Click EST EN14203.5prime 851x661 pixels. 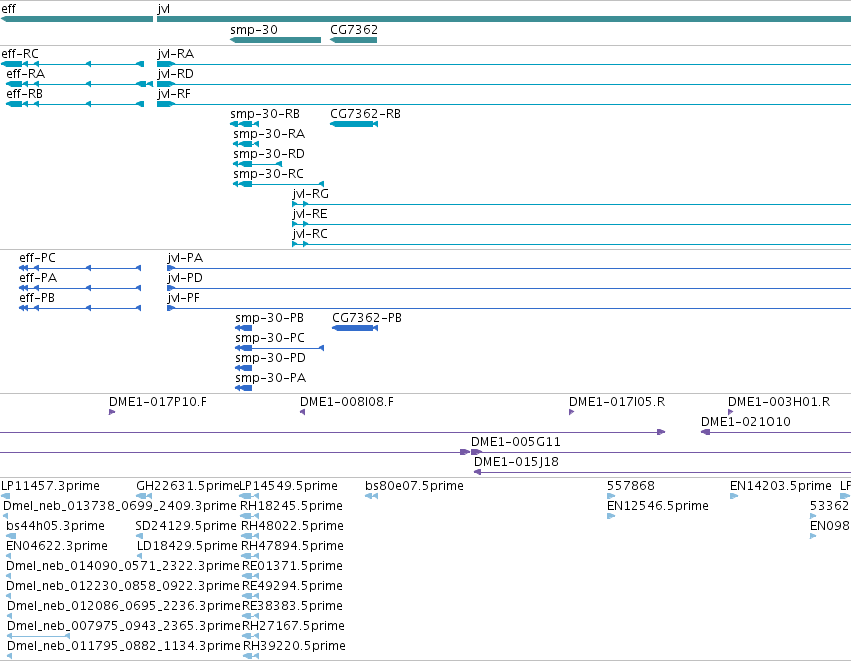[x=734, y=496]
